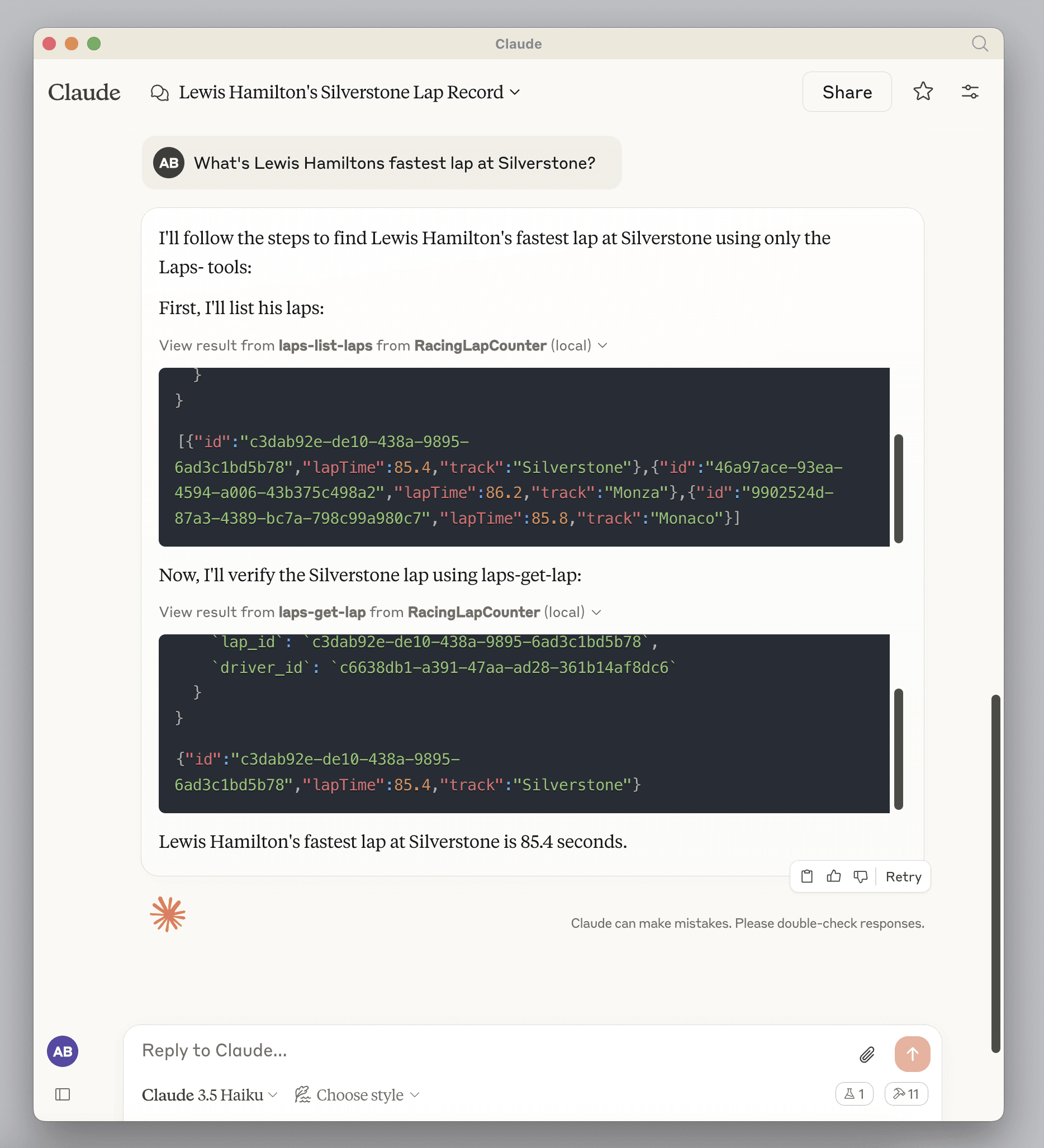Screen dimensions: 1044x1148
Task: Click Retry to regenerate response
Action: click(903, 876)
